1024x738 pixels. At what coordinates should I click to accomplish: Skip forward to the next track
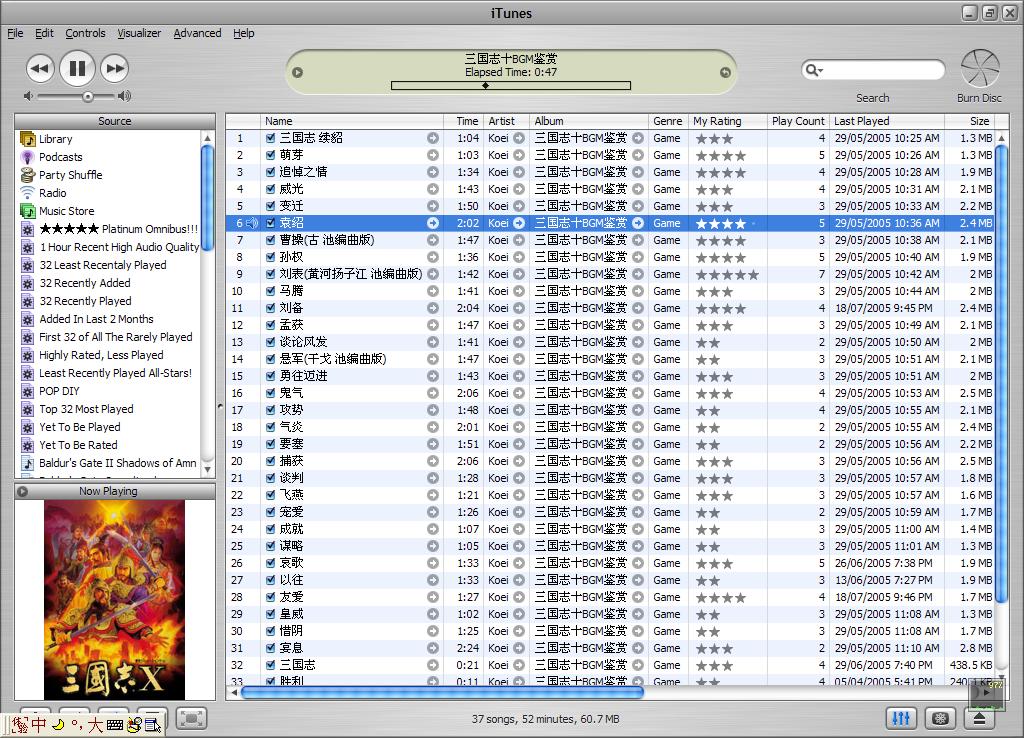click(115, 69)
